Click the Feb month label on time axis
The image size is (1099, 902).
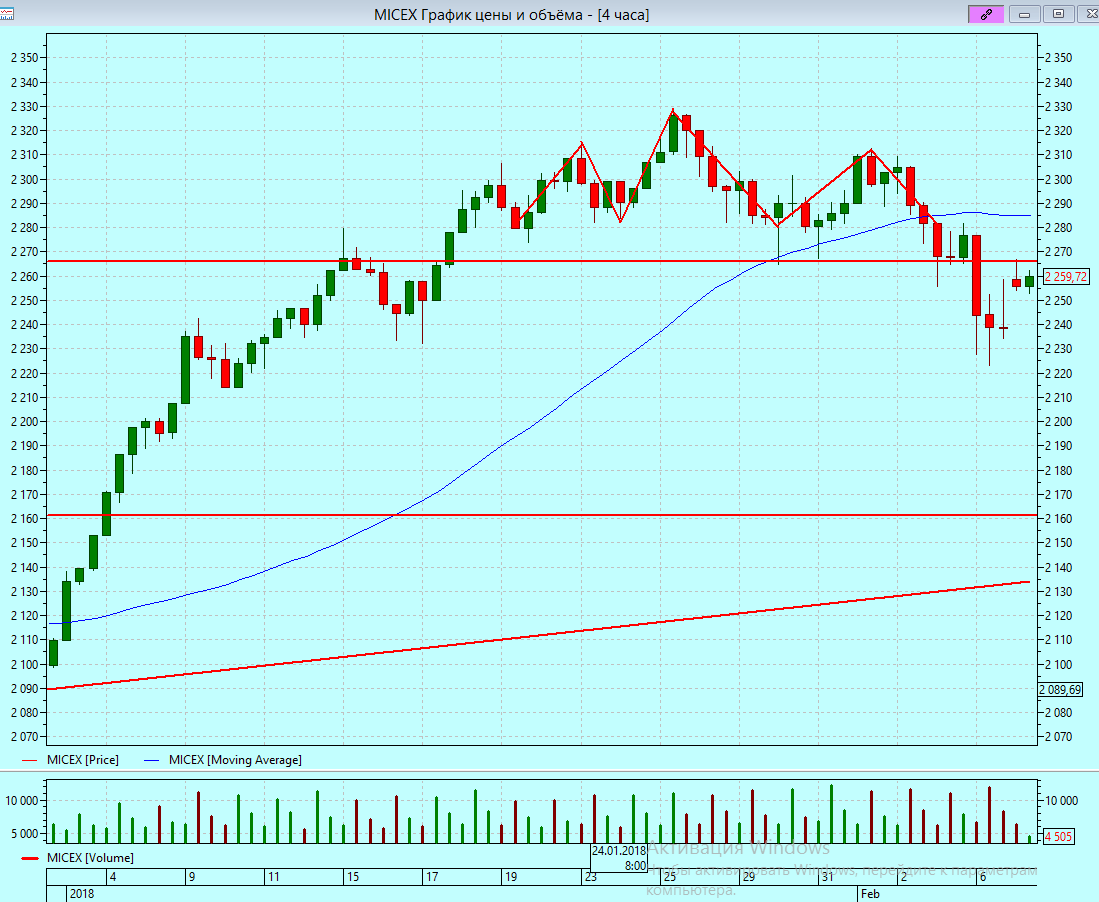(870, 894)
